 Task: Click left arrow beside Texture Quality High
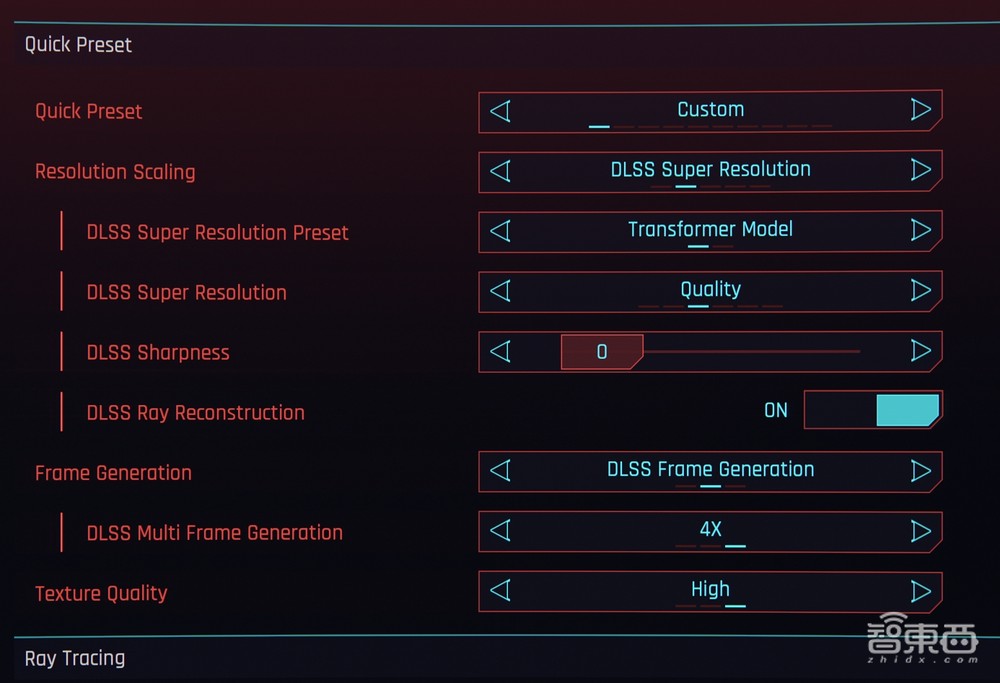(x=500, y=590)
